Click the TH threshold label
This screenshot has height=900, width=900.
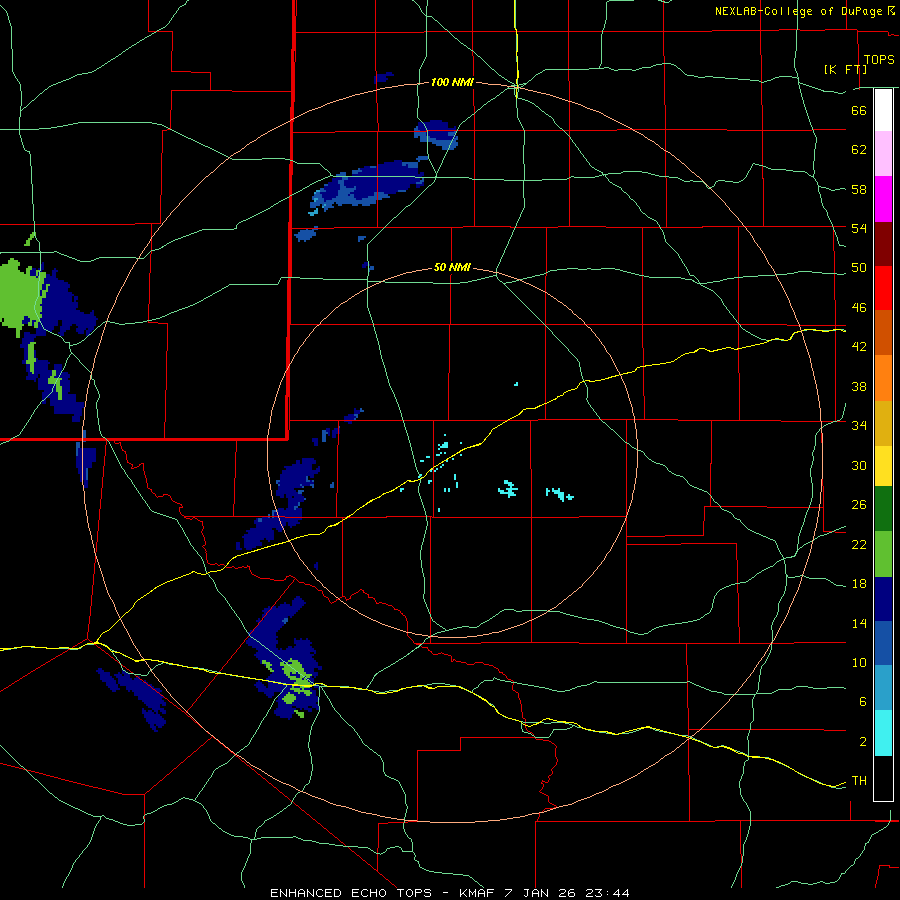tap(859, 780)
